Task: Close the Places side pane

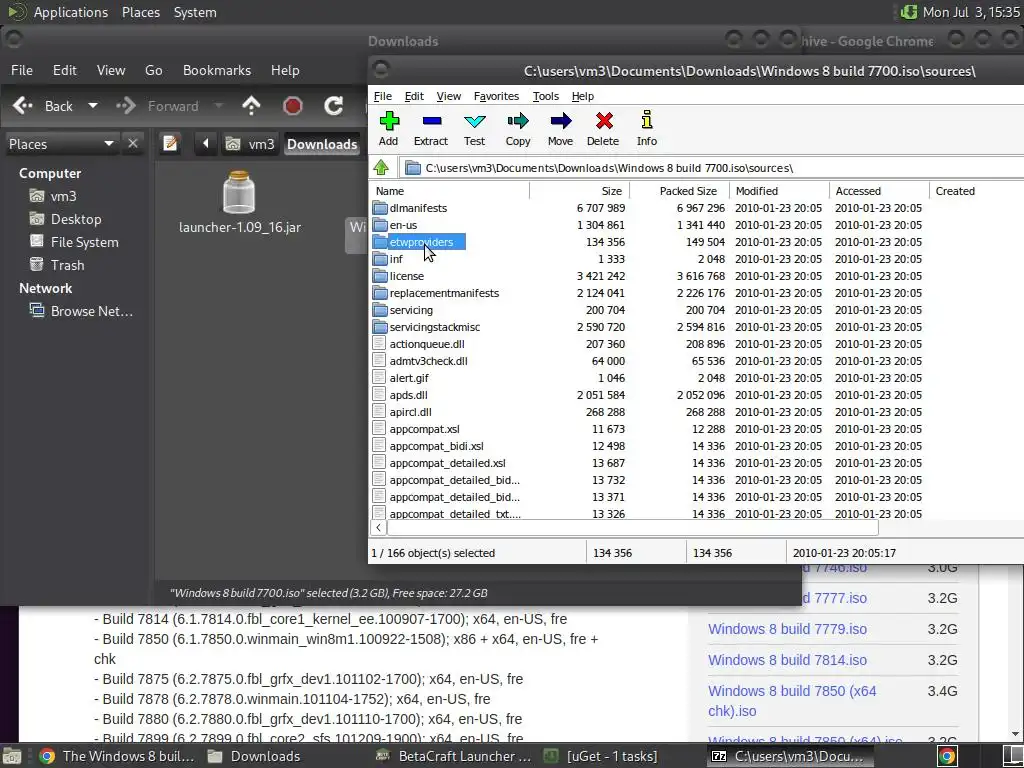Action: 133,144
